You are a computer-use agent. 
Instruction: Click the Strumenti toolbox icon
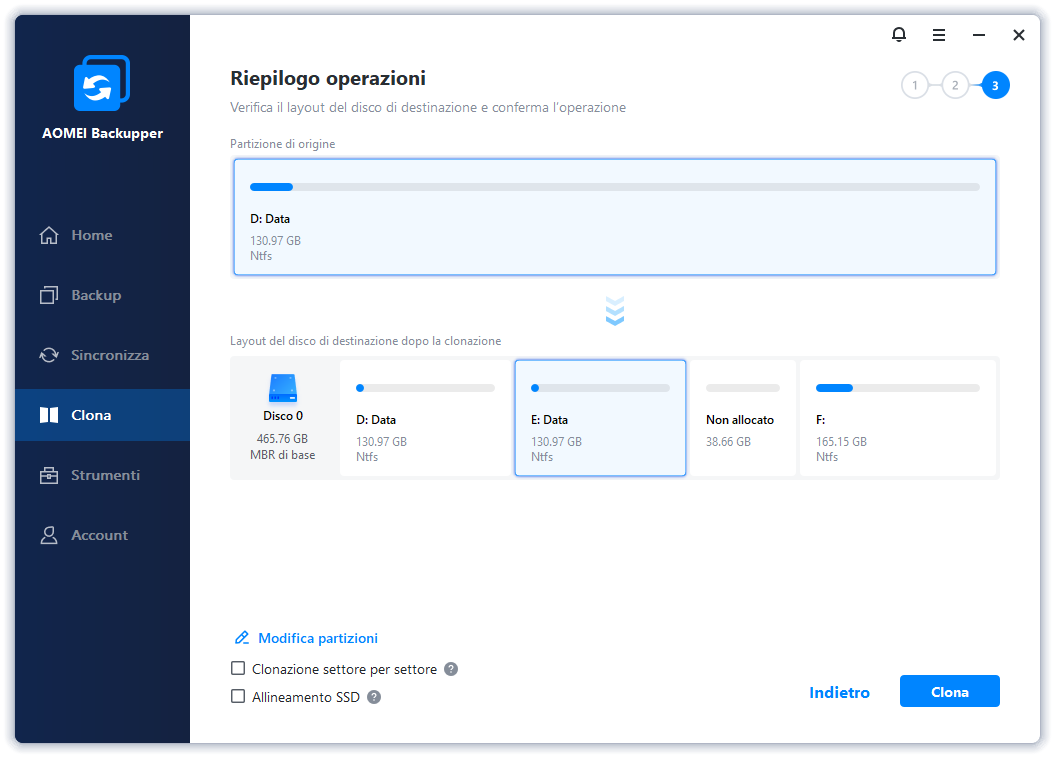tap(48, 475)
